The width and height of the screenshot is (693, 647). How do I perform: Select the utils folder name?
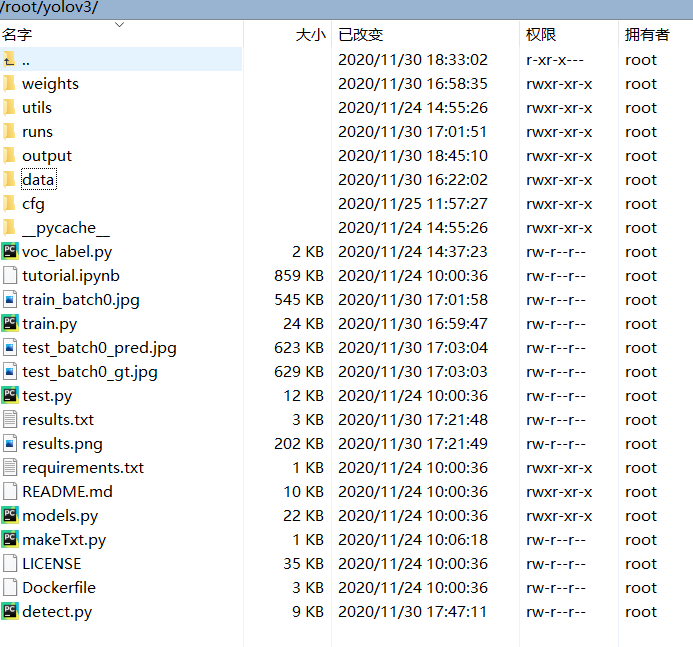(x=37, y=107)
